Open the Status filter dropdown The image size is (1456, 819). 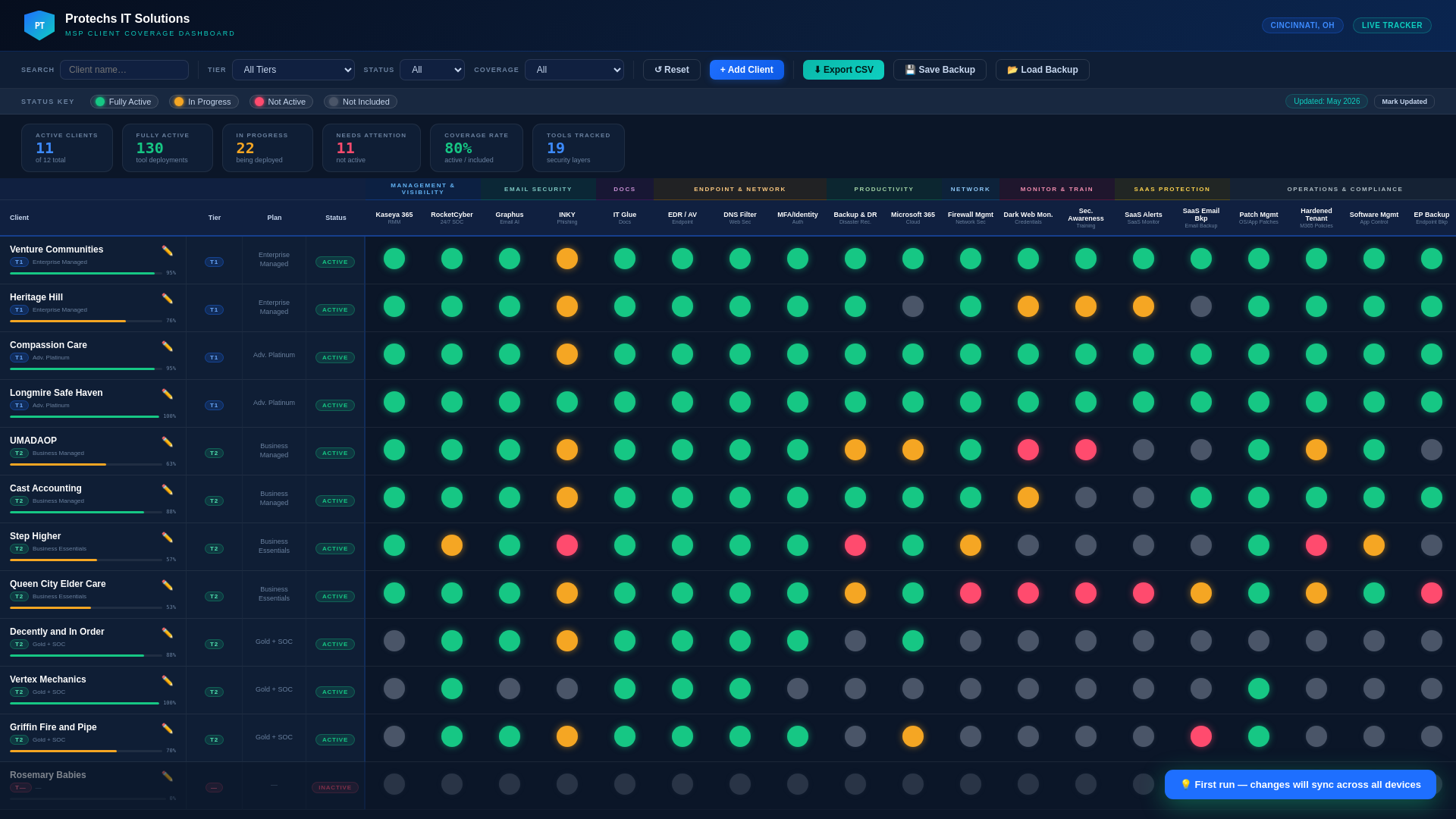[x=432, y=70]
